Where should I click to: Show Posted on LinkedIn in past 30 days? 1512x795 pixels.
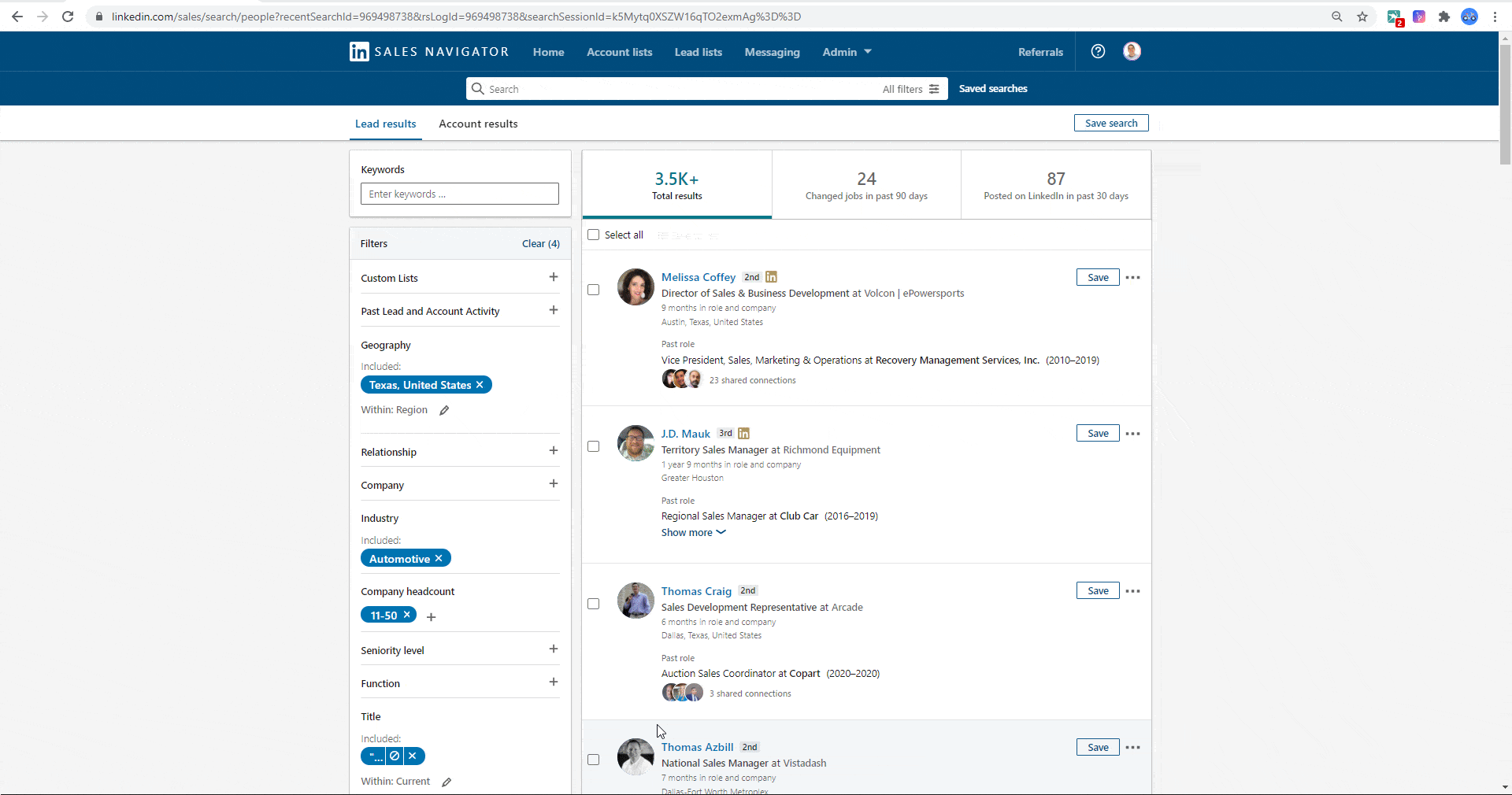click(1056, 185)
